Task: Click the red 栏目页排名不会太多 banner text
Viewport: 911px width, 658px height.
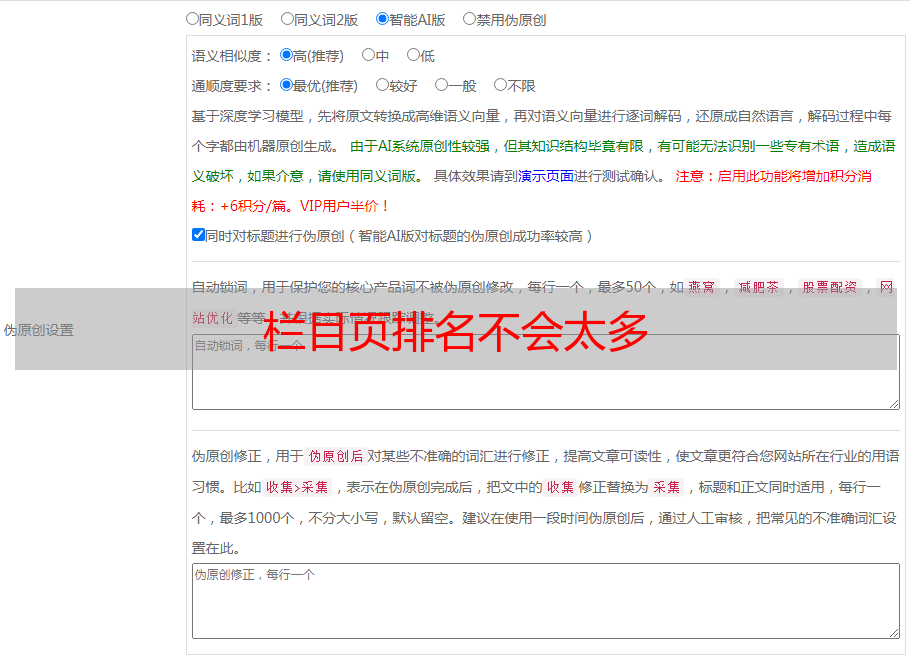Action: (x=456, y=330)
